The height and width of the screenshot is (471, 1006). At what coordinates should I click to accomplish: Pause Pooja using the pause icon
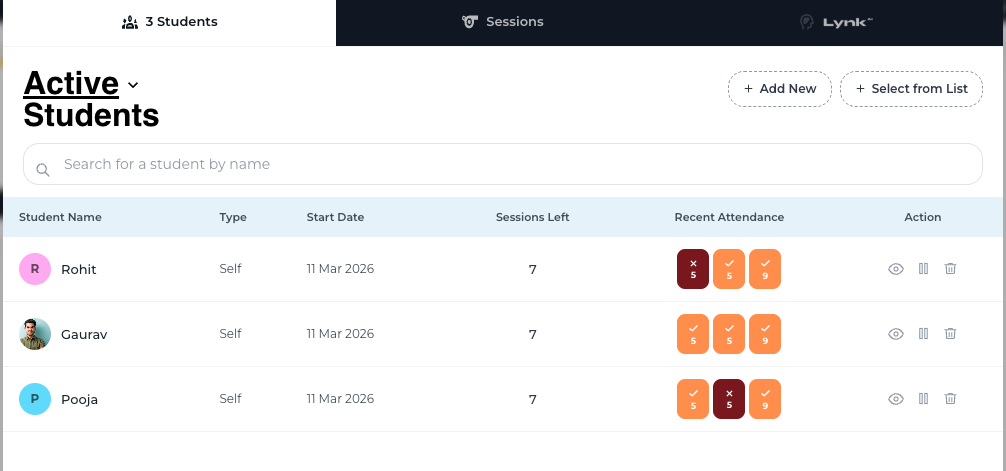coord(923,398)
